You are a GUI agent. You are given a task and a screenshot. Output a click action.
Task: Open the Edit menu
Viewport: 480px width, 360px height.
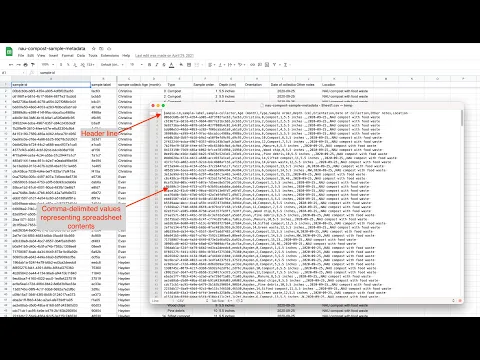[x=31, y=56]
